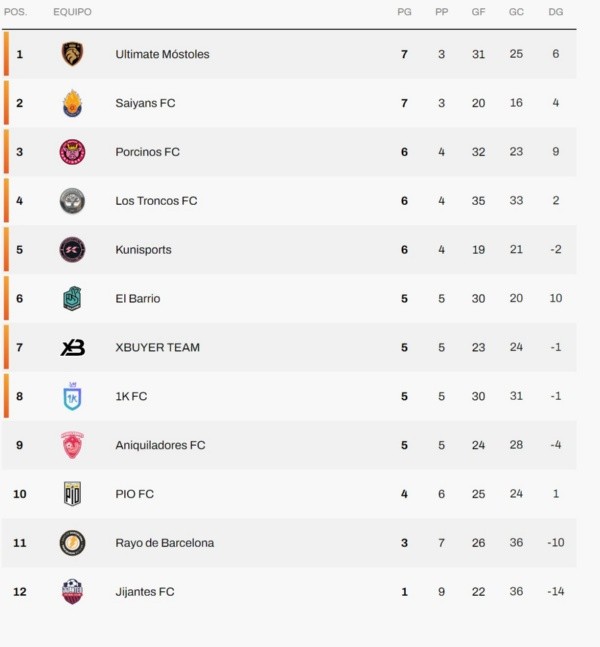Click the Ultimate Móstoles team logo

click(x=72, y=54)
